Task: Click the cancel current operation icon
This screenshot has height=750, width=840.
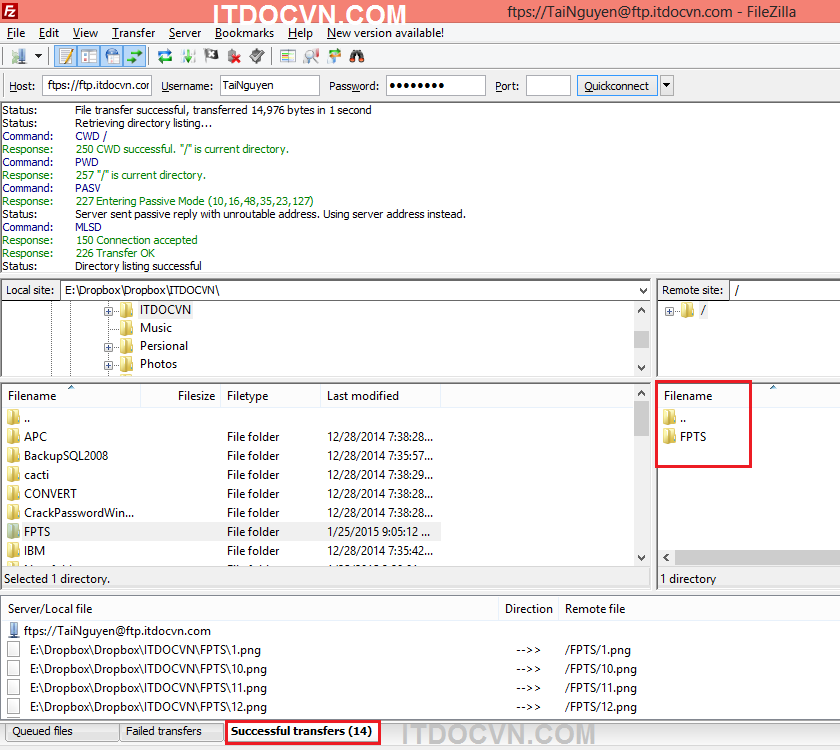Action: [211, 56]
